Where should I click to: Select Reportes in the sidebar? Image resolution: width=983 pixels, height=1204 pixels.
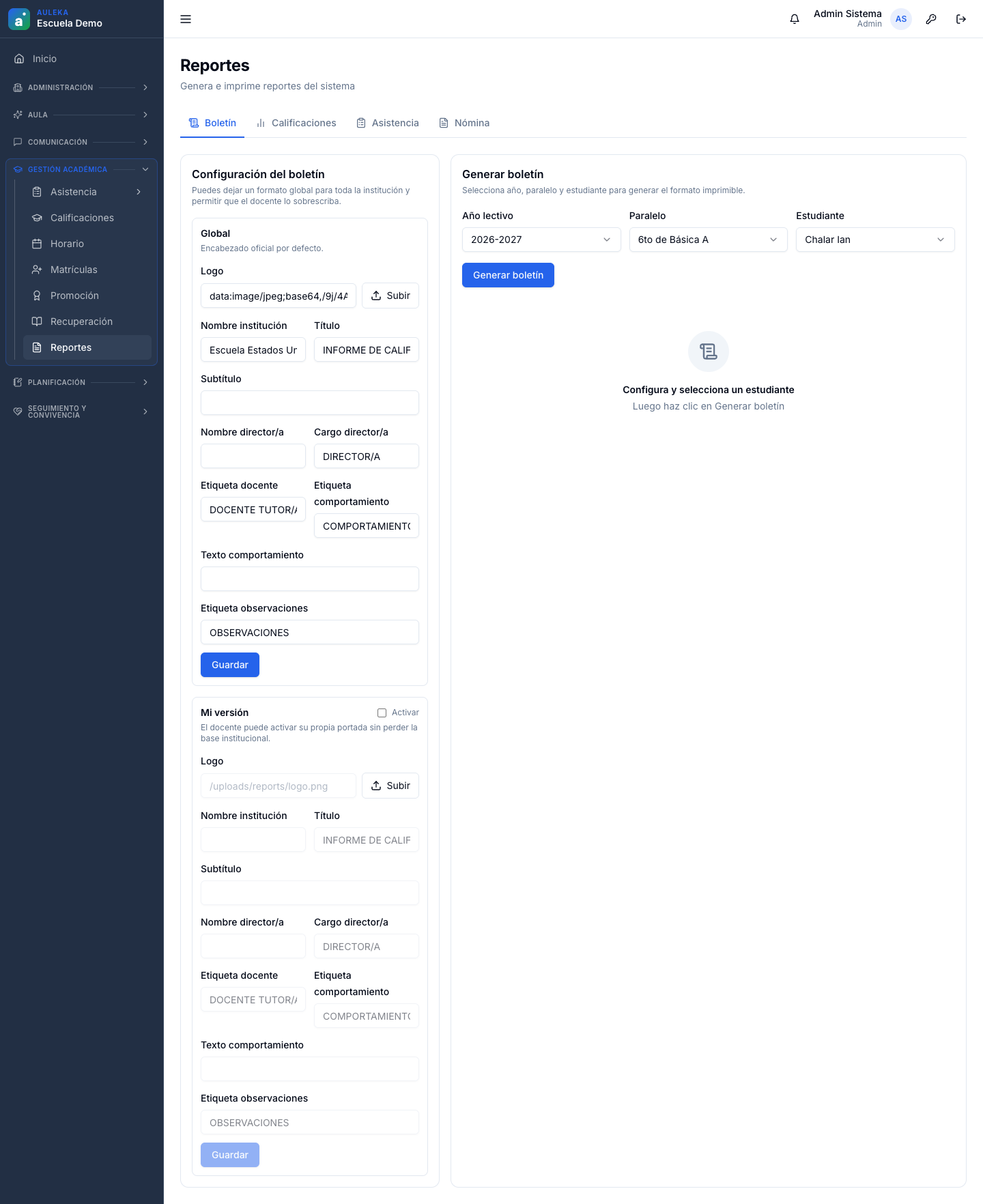87,347
